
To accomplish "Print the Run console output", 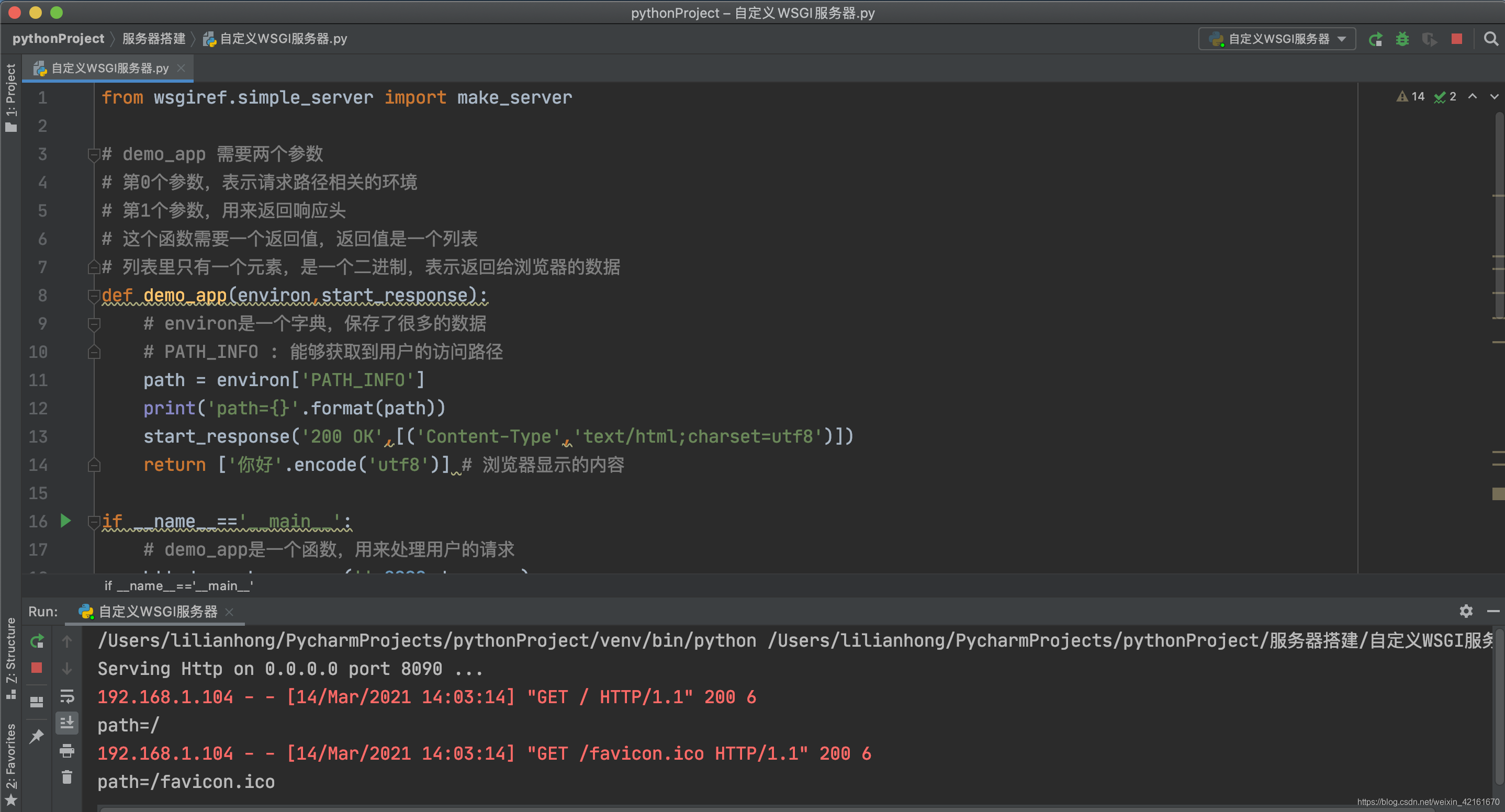I will (x=67, y=751).
